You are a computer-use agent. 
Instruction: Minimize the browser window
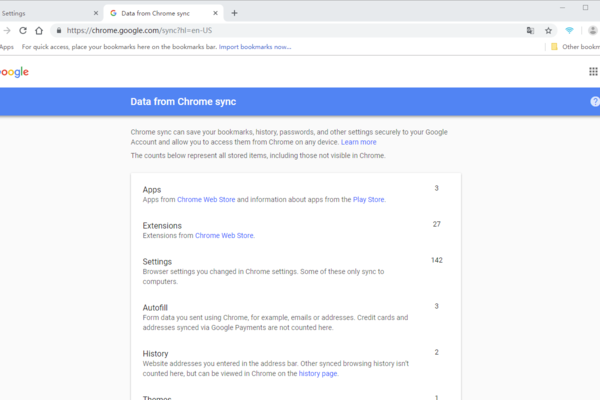(x=562, y=8)
